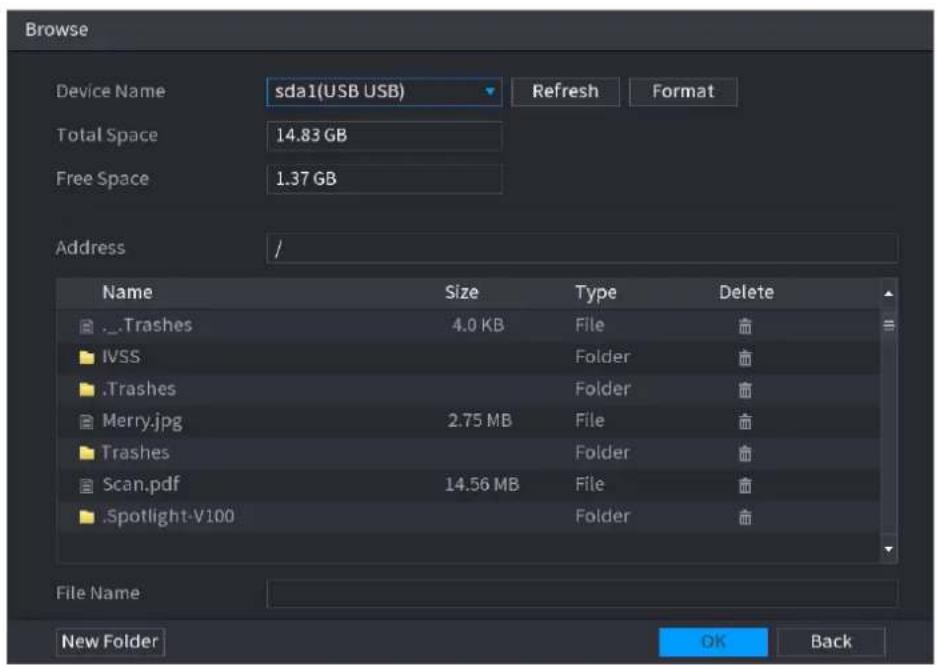Delete the Trashes folder using trash icon
Image resolution: width=937 pixels, height=665 pixels.
745,453
